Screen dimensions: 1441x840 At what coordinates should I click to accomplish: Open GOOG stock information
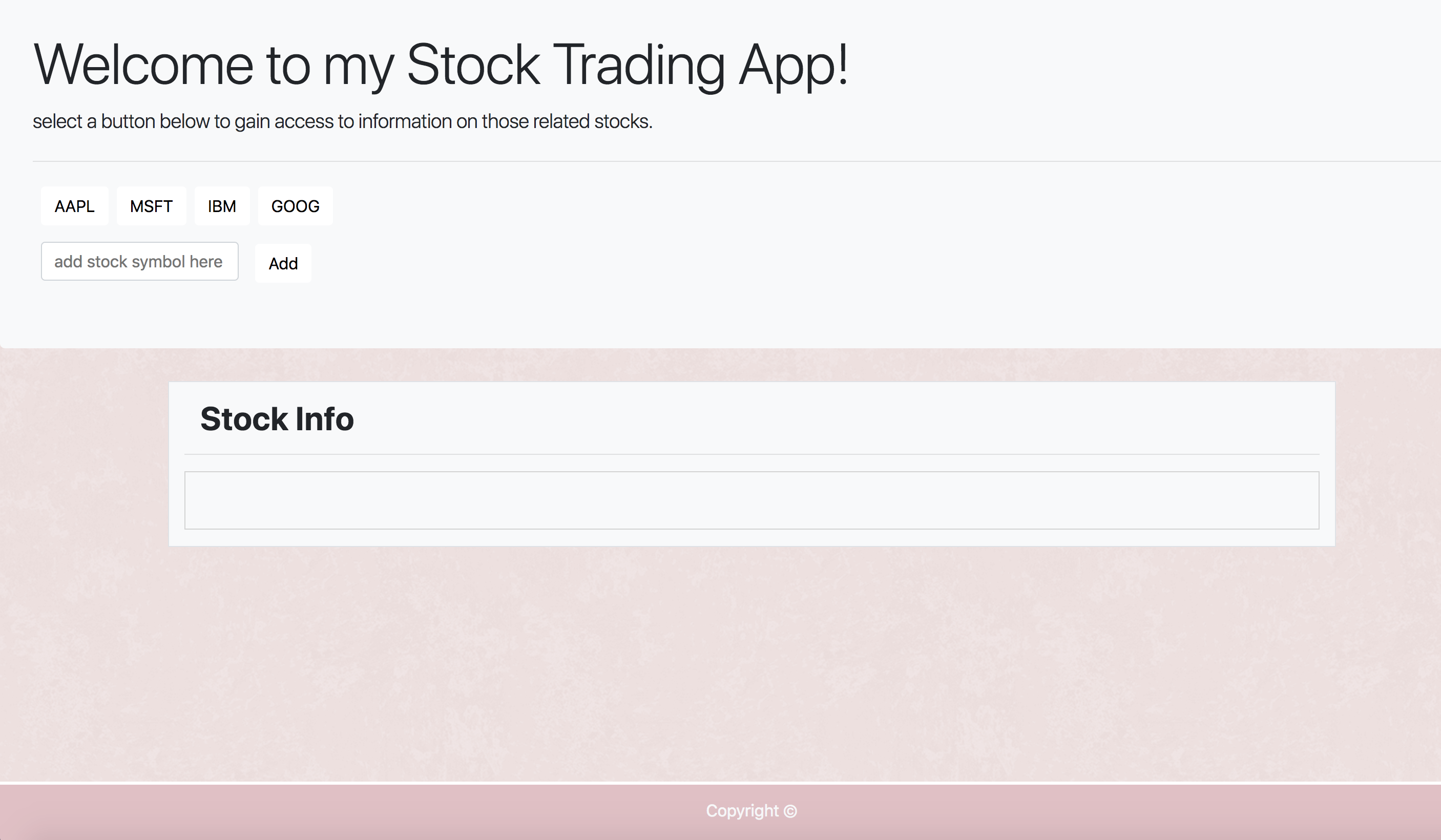tap(295, 206)
